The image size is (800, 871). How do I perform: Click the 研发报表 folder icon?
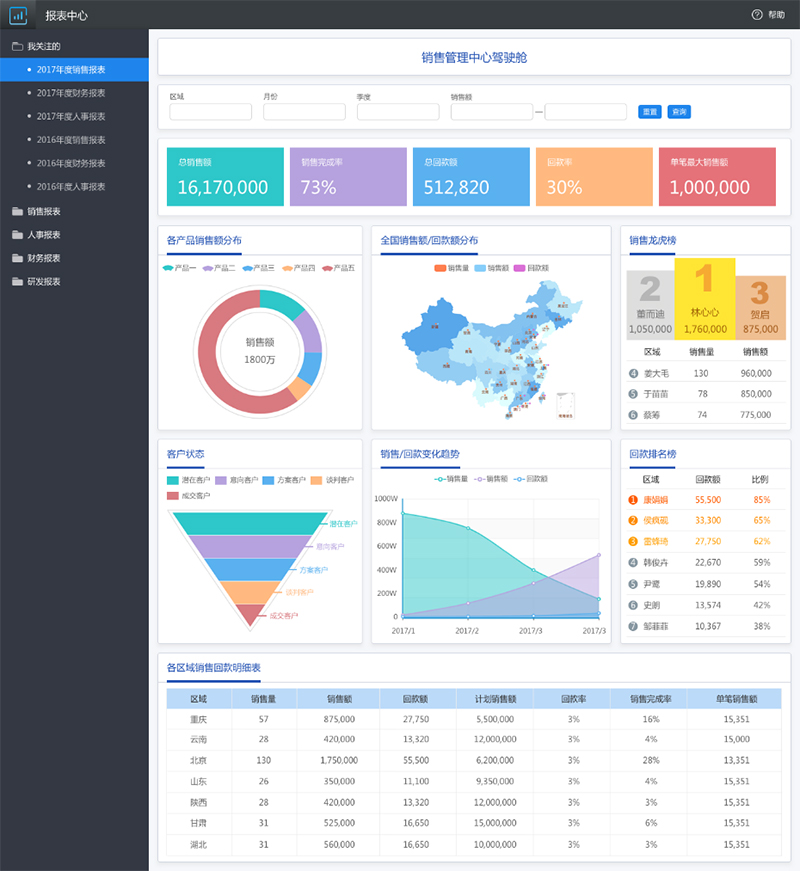pyautogui.click(x=17, y=282)
